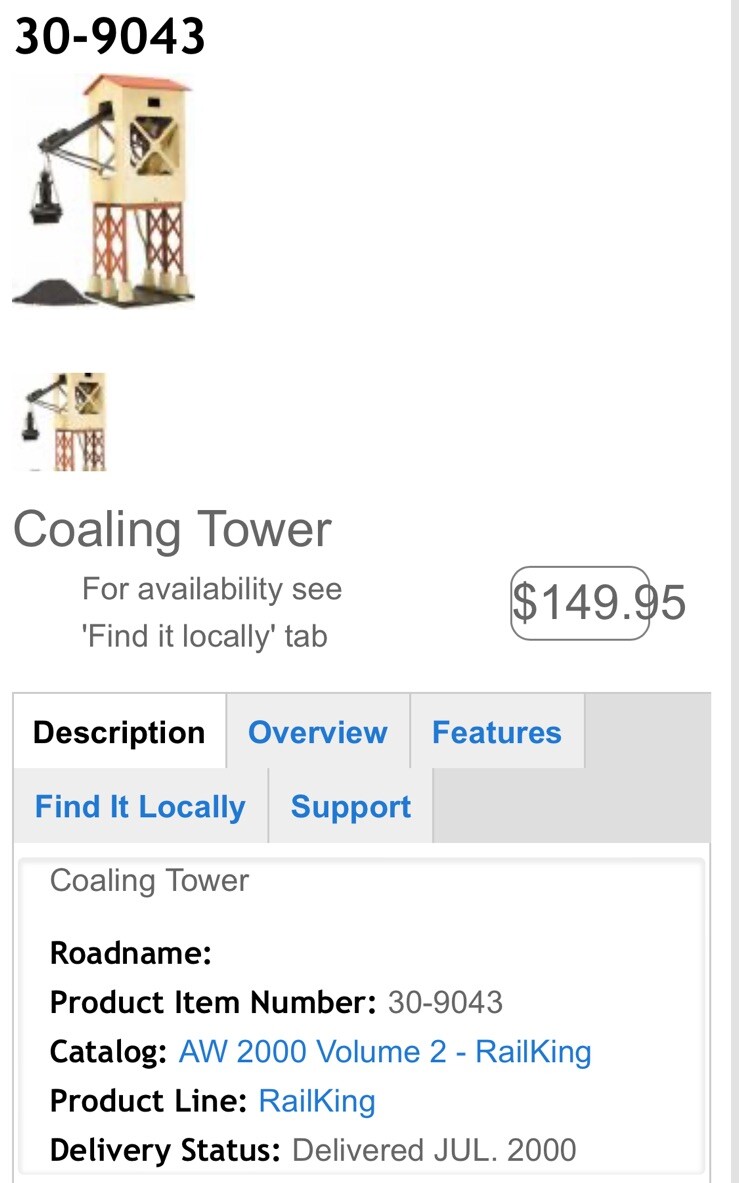Click the 30-9043 heading at top
Viewport: 739px width, 1183px height.
tap(110, 38)
